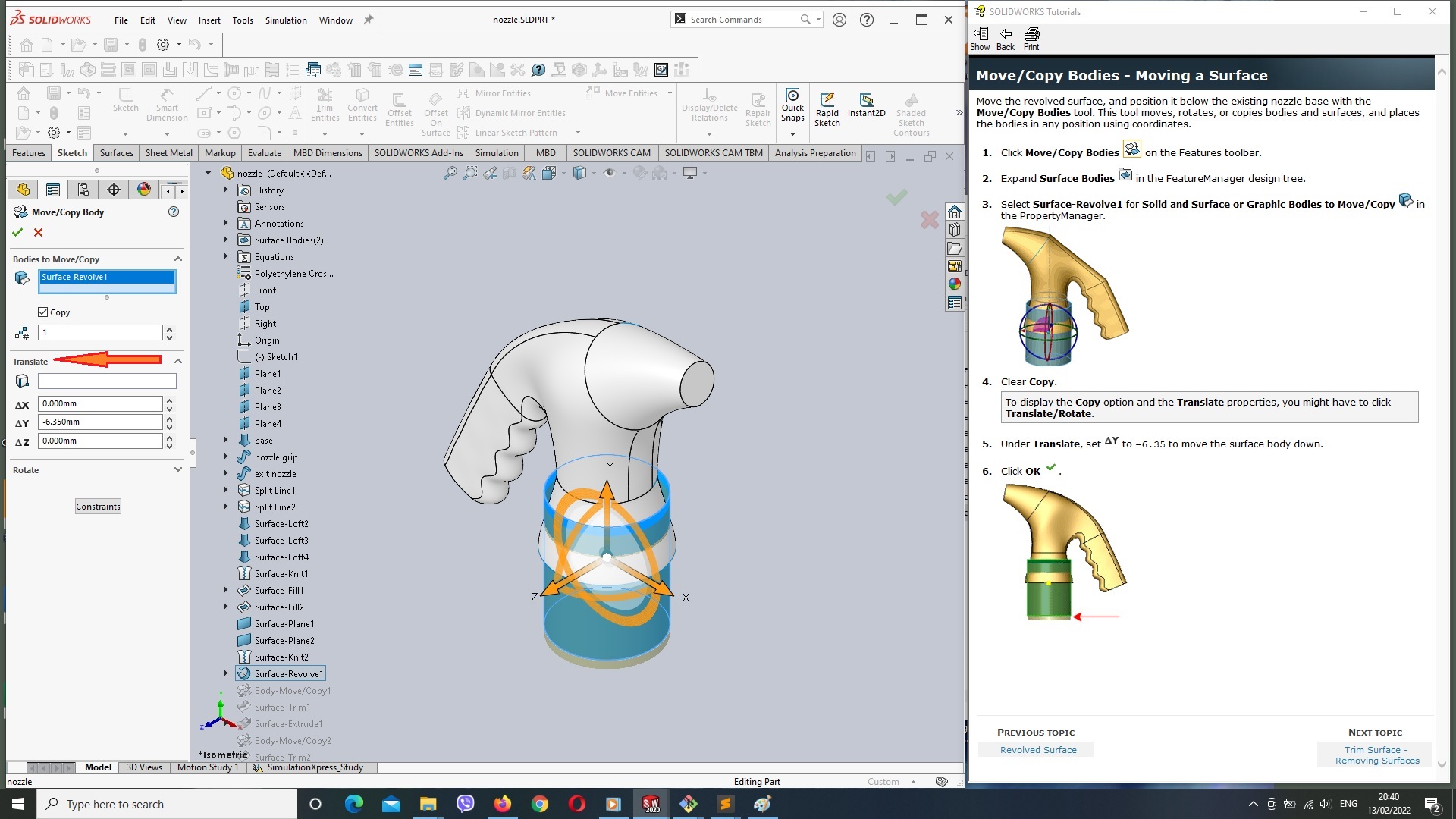This screenshot has width=1456, height=819.
Task: Open File Explorer folder icon in task pane
Action: (x=955, y=248)
